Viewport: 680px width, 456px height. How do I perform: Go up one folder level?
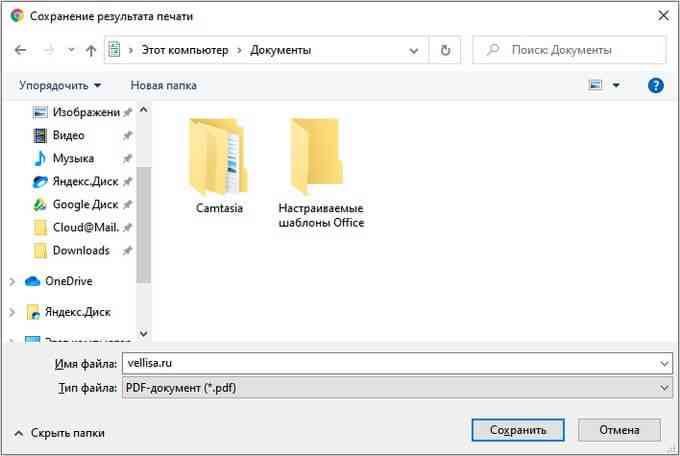coord(91,51)
